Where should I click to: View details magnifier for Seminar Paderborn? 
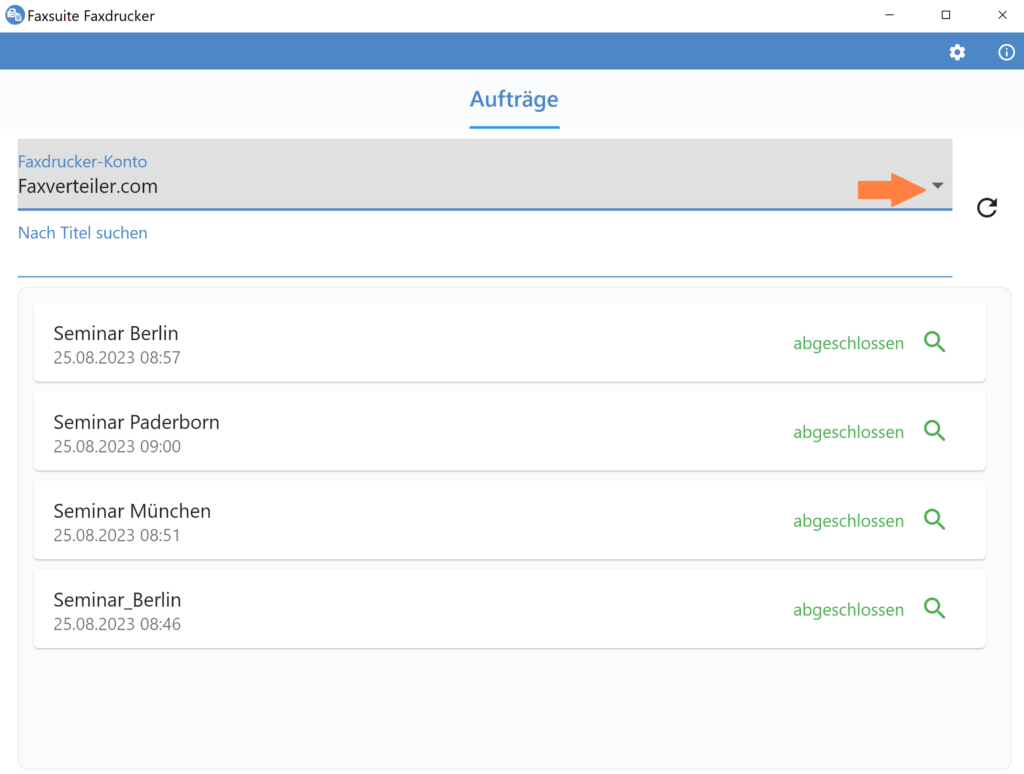click(935, 430)
